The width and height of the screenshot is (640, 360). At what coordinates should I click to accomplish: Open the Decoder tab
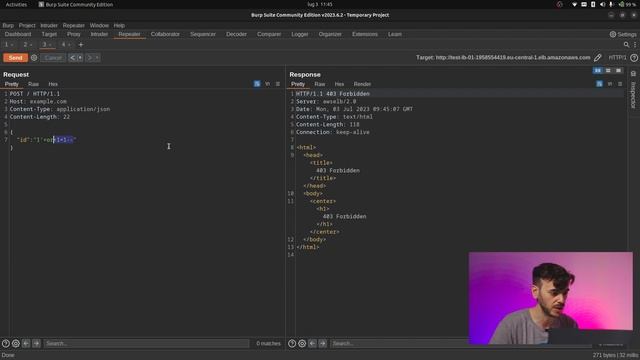(236, 34)
